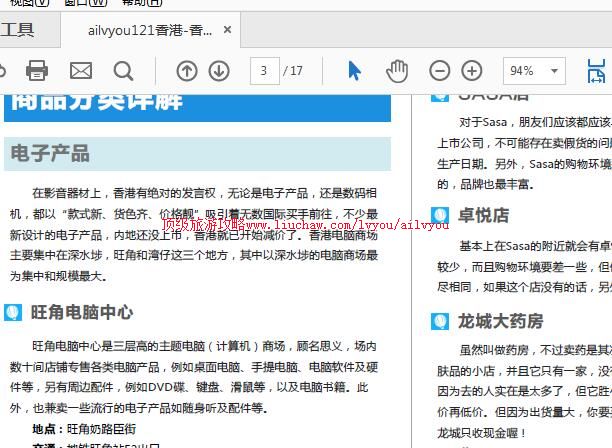The height and width of the screenshot is (448, 612).
Task: Click the fit page width icon
Action: point(596,70)
